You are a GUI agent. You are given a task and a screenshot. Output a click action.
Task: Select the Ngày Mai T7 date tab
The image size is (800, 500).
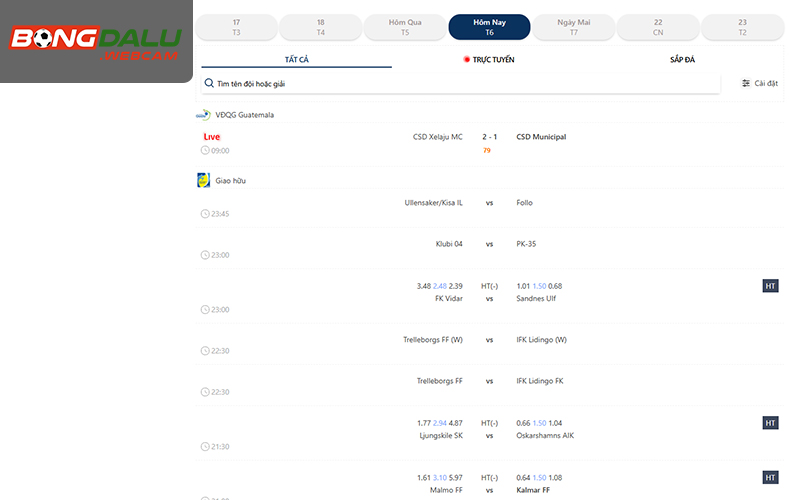pyautogui.click(x=573, y=27)
